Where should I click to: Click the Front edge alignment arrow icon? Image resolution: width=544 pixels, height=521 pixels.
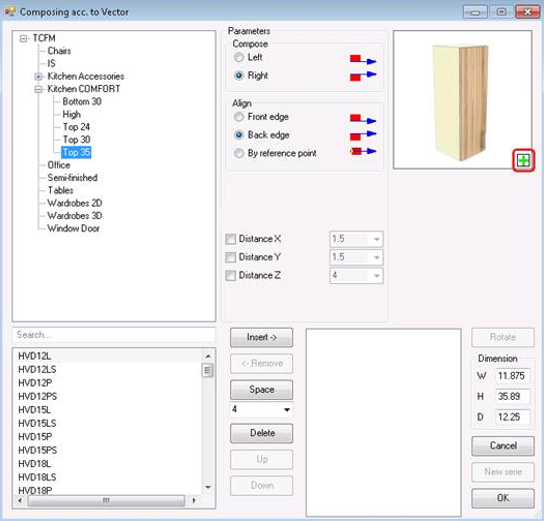click(x=363, y=119)
